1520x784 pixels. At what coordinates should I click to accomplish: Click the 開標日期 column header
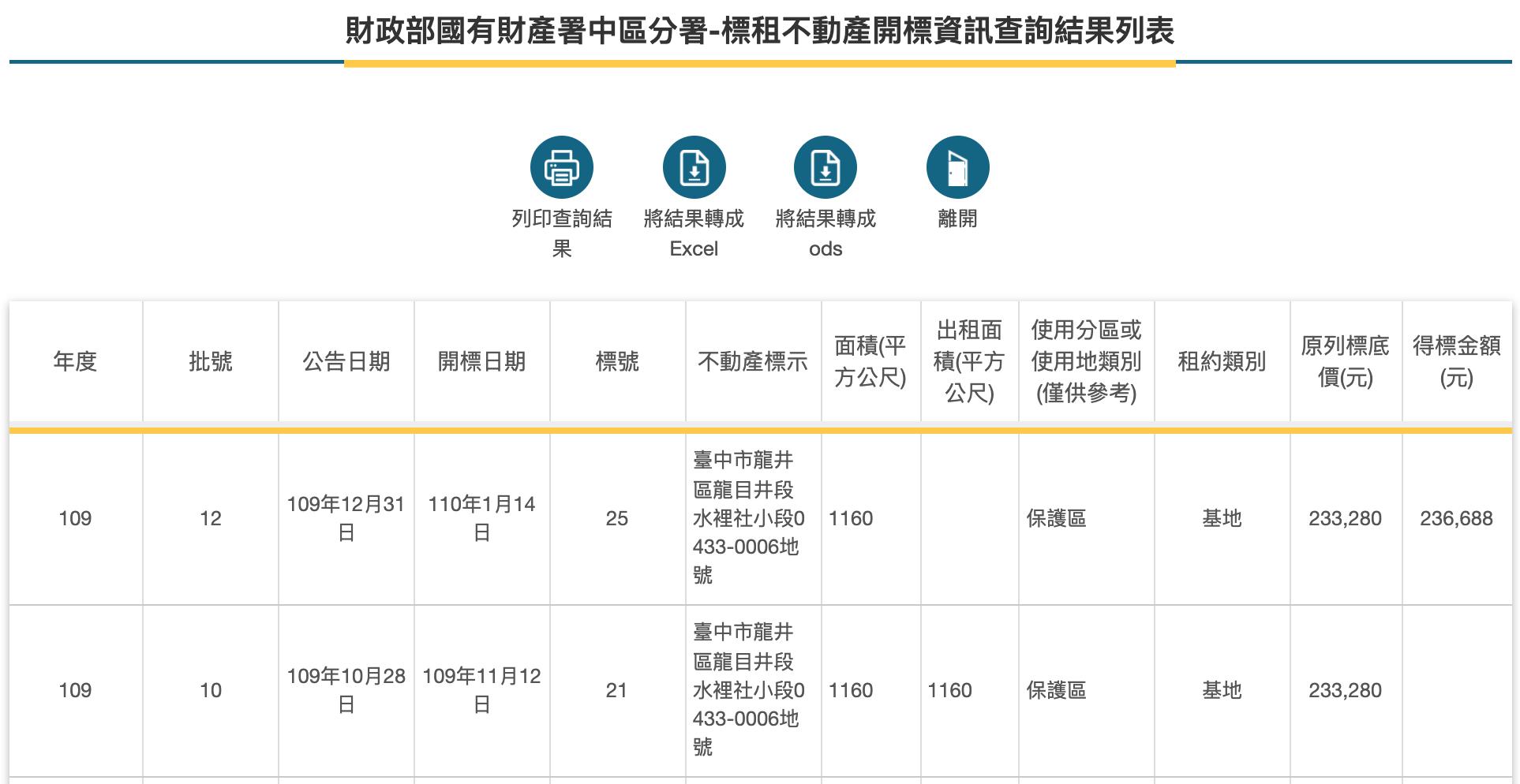[x=482, y=361]
